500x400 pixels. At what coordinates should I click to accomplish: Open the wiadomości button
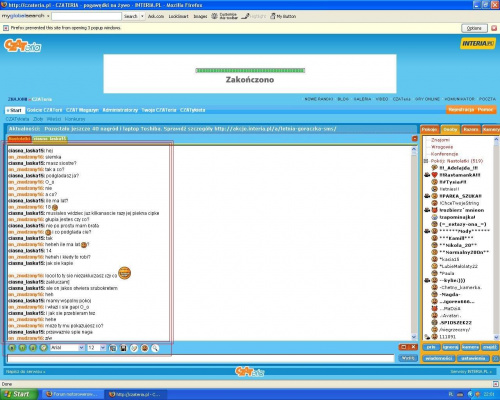click(439, 359)
